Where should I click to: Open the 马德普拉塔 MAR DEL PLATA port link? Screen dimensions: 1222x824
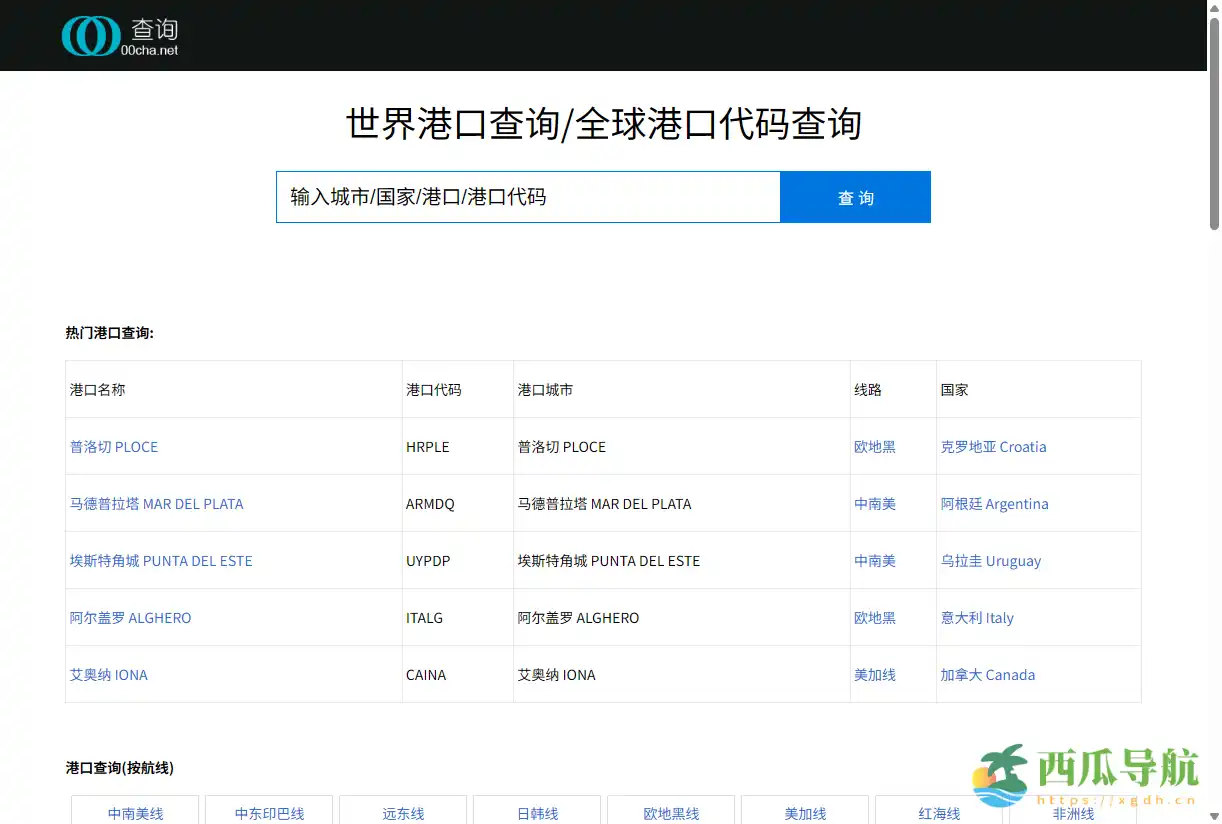157,504
